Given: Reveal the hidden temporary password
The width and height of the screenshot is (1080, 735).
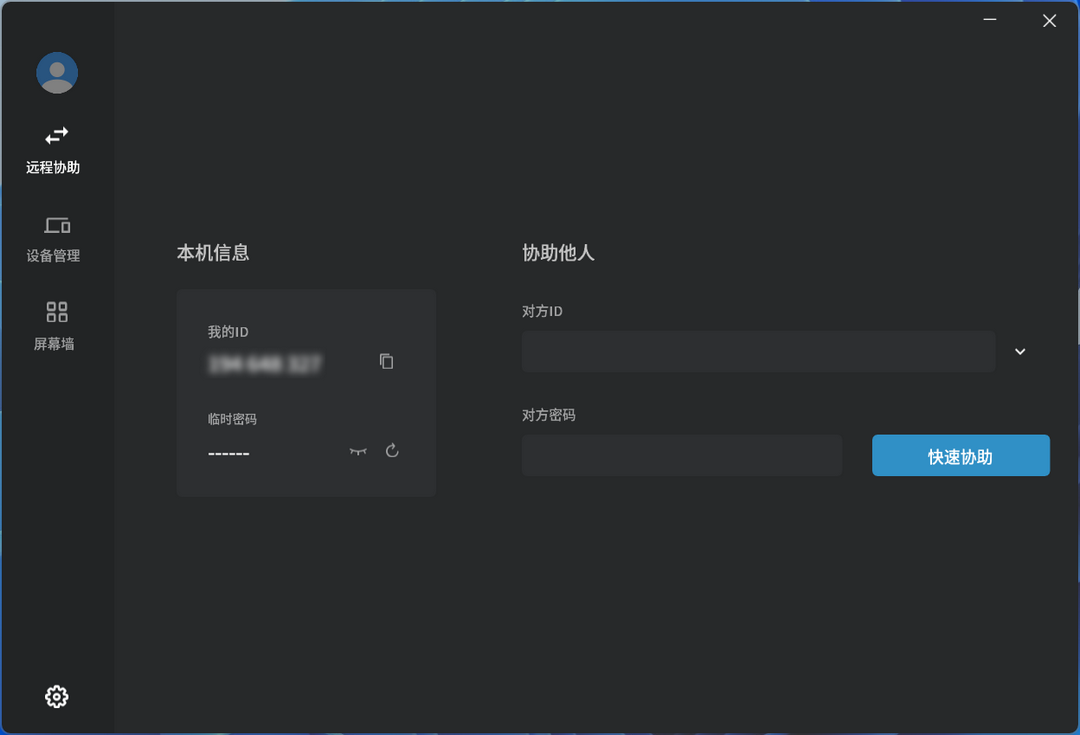Looking at the screenshot, I should (357, 451).
